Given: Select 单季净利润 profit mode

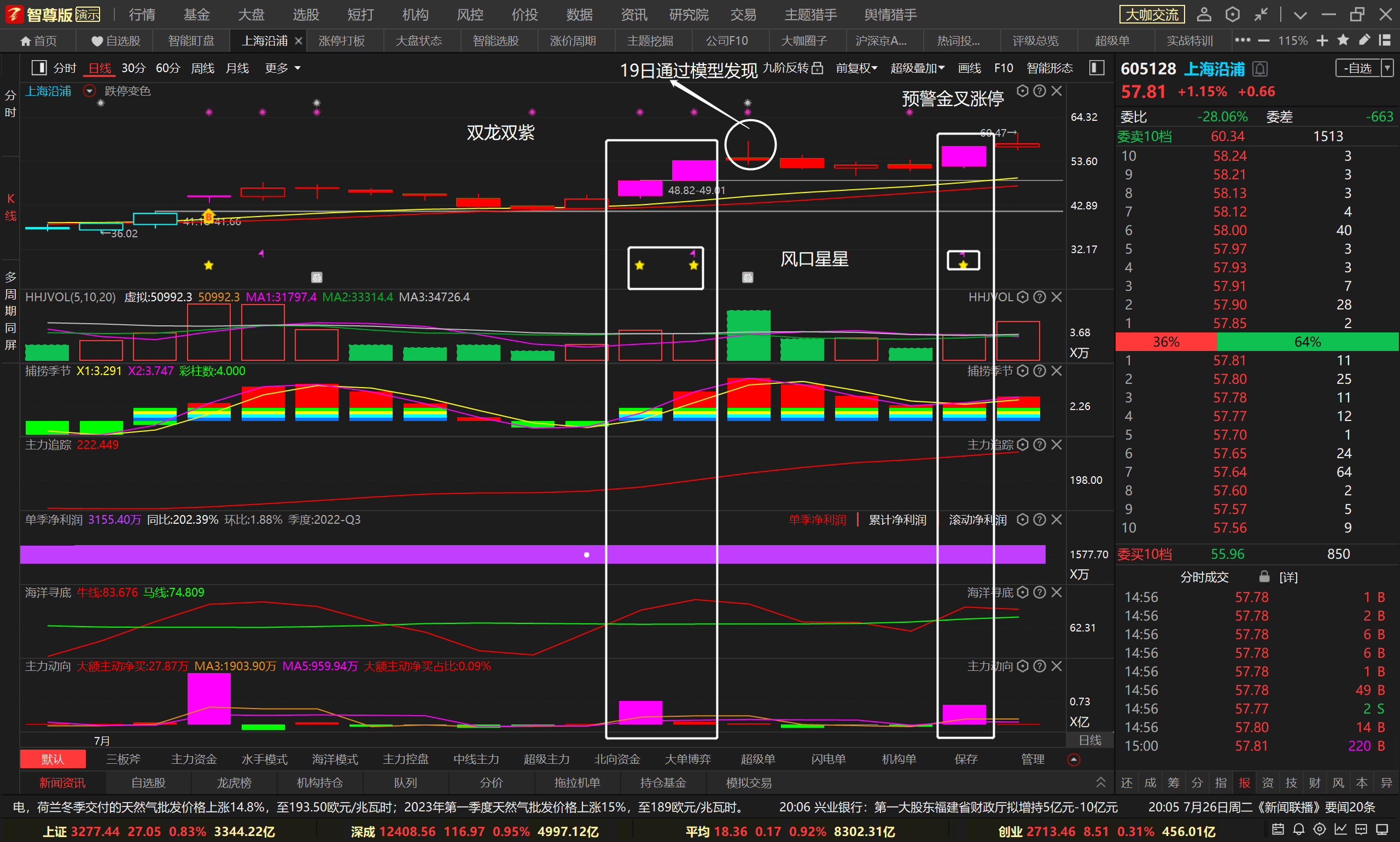Looking at the screenshot, I should pos(817,520).
